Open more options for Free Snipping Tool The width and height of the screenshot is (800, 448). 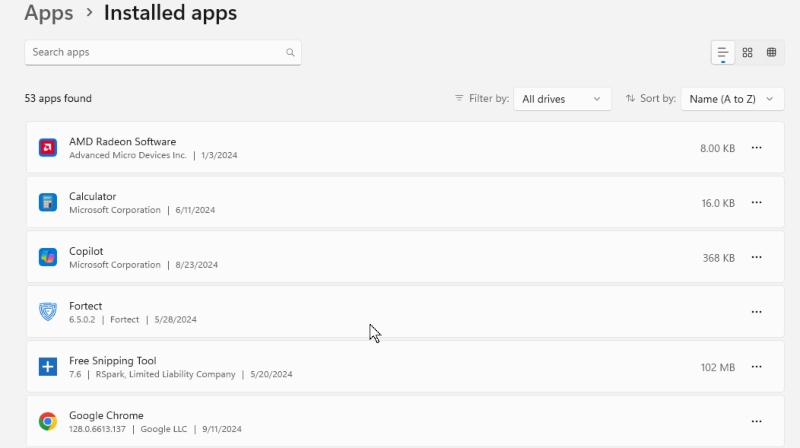pyautogui.click(x=756, y=367)
